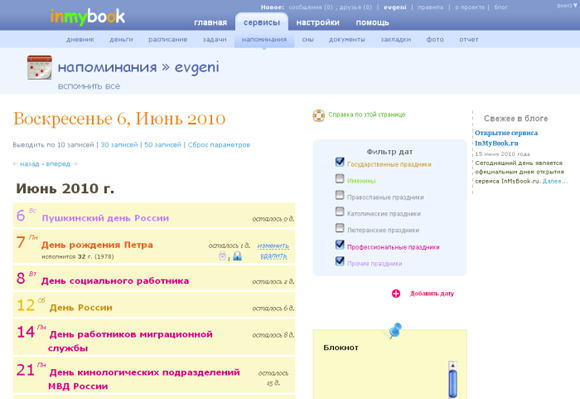Click Сброс параметров link
The image size is (580, 399).
[x=219, y=145]
